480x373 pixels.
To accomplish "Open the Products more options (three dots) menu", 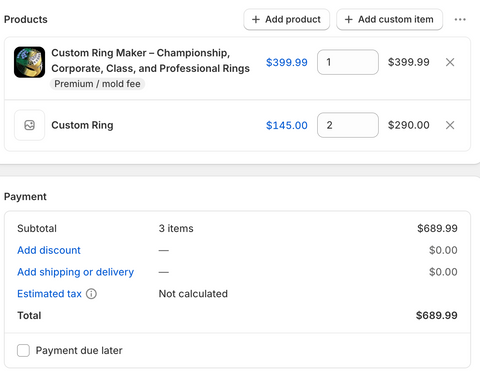I will tap(460, 20).
